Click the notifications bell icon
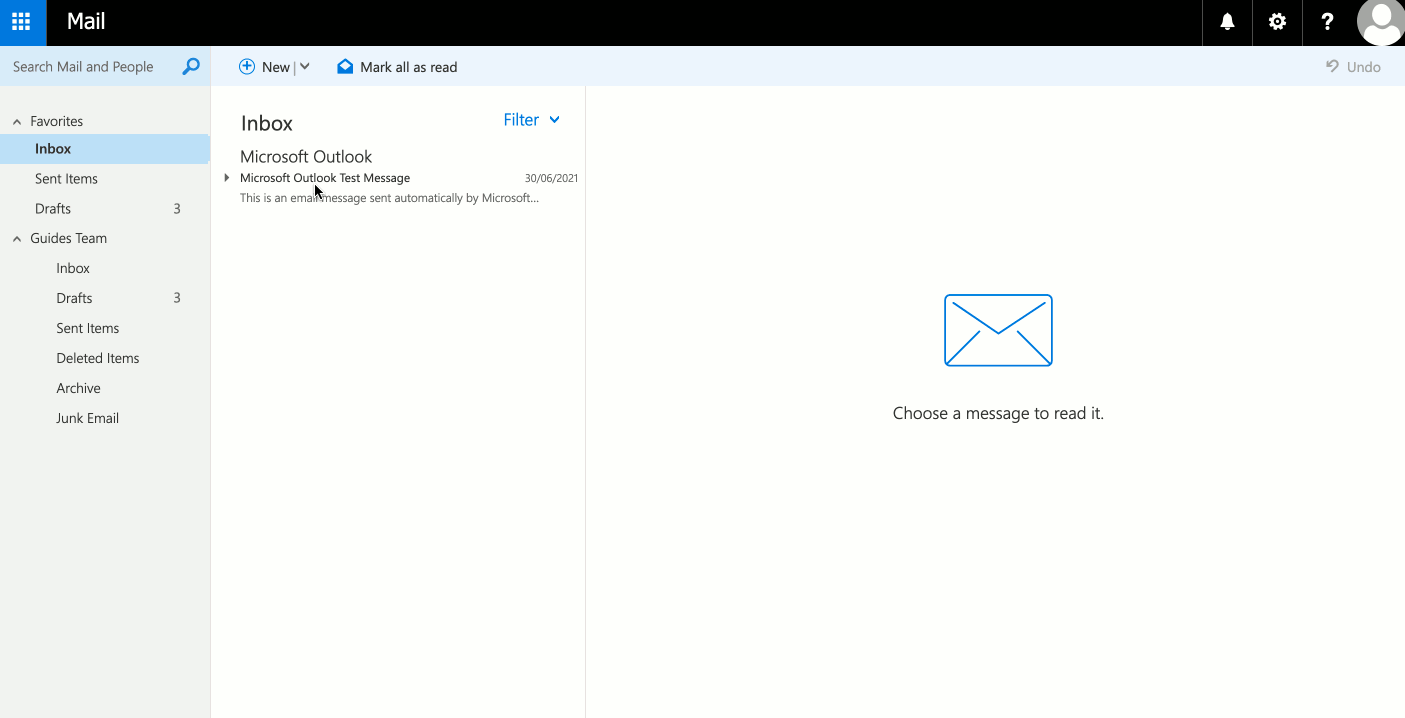The height and width of the screenshot is (718, 1405). pyautogui.click(x=1226, y=22)
